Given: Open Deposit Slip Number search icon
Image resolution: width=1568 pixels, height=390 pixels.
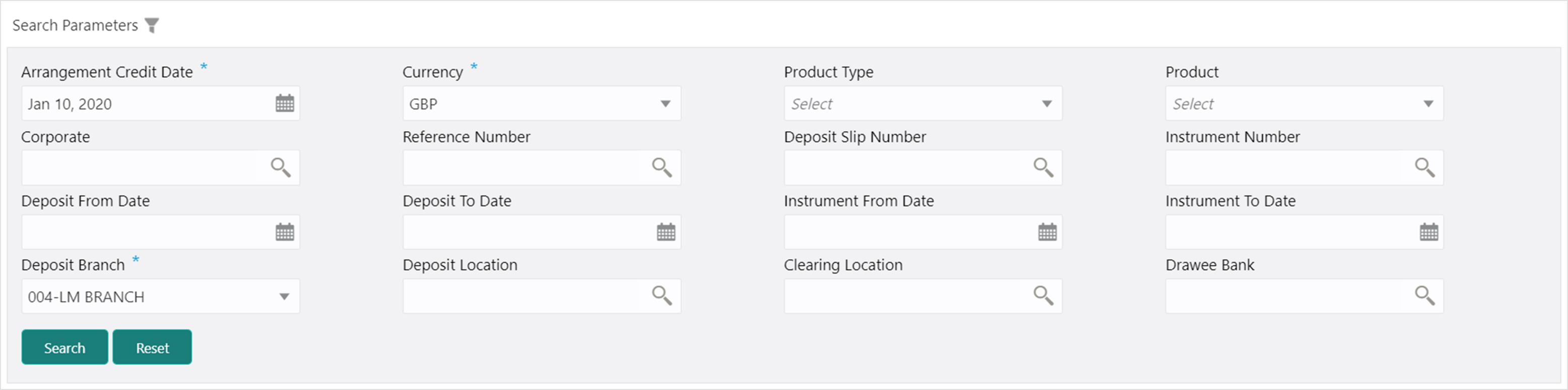Looking at the screenshot, I should pyautogui.click(x=1043, y=167).
